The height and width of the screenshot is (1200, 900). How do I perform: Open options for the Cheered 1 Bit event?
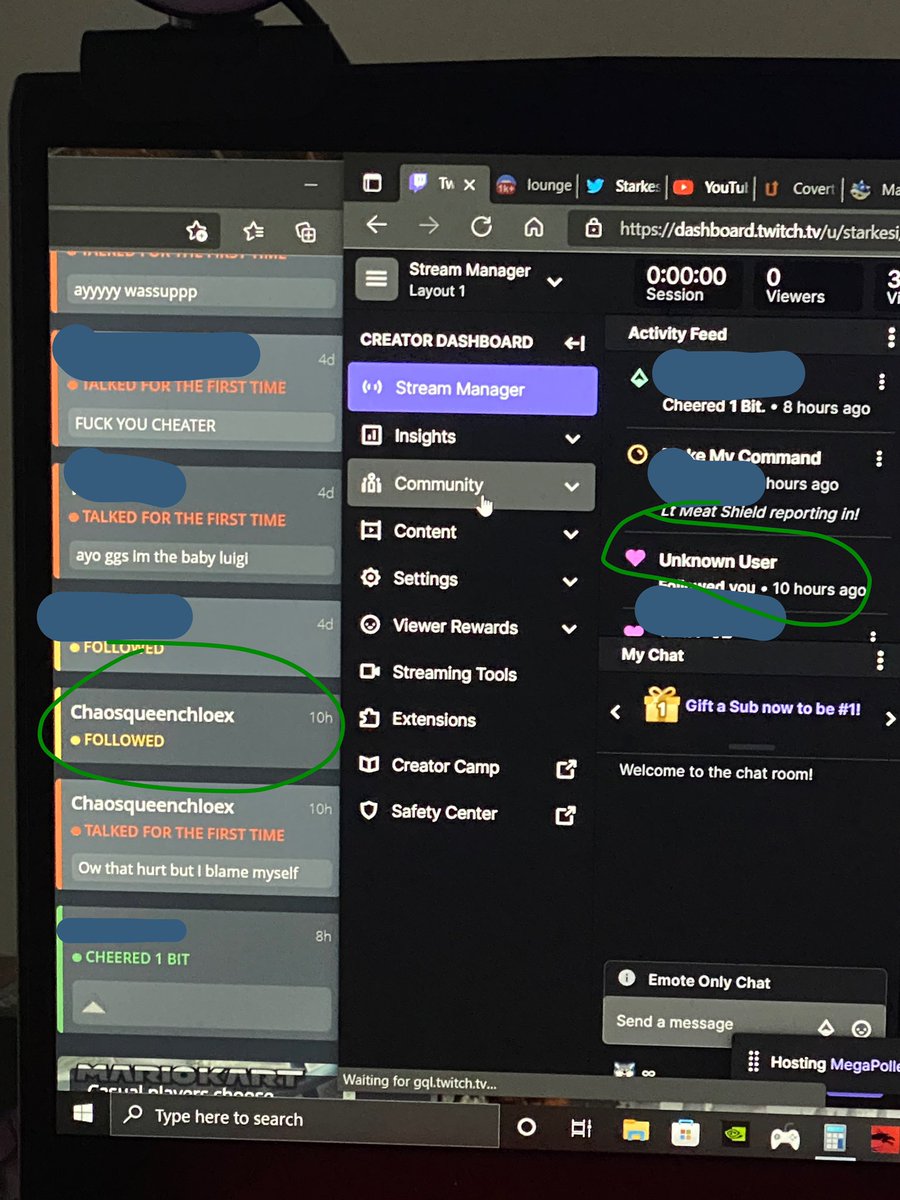tap(881, 382)
